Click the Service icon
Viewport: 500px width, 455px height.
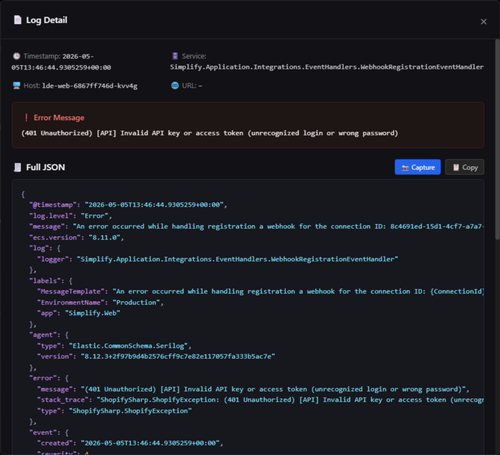click(x=175, y=56)
